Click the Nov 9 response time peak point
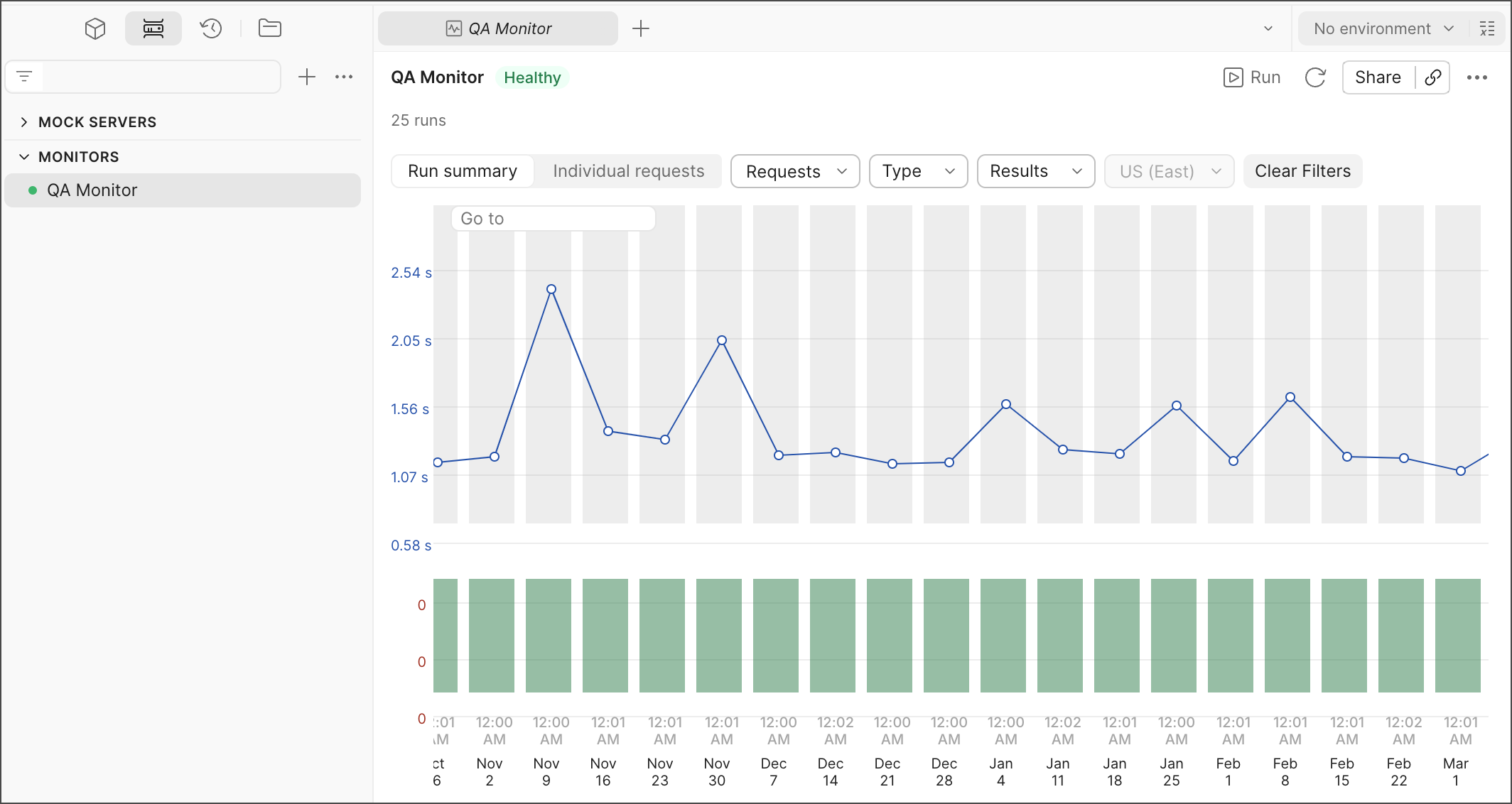Screen dimensions: 1512x804 pos(551,289)
